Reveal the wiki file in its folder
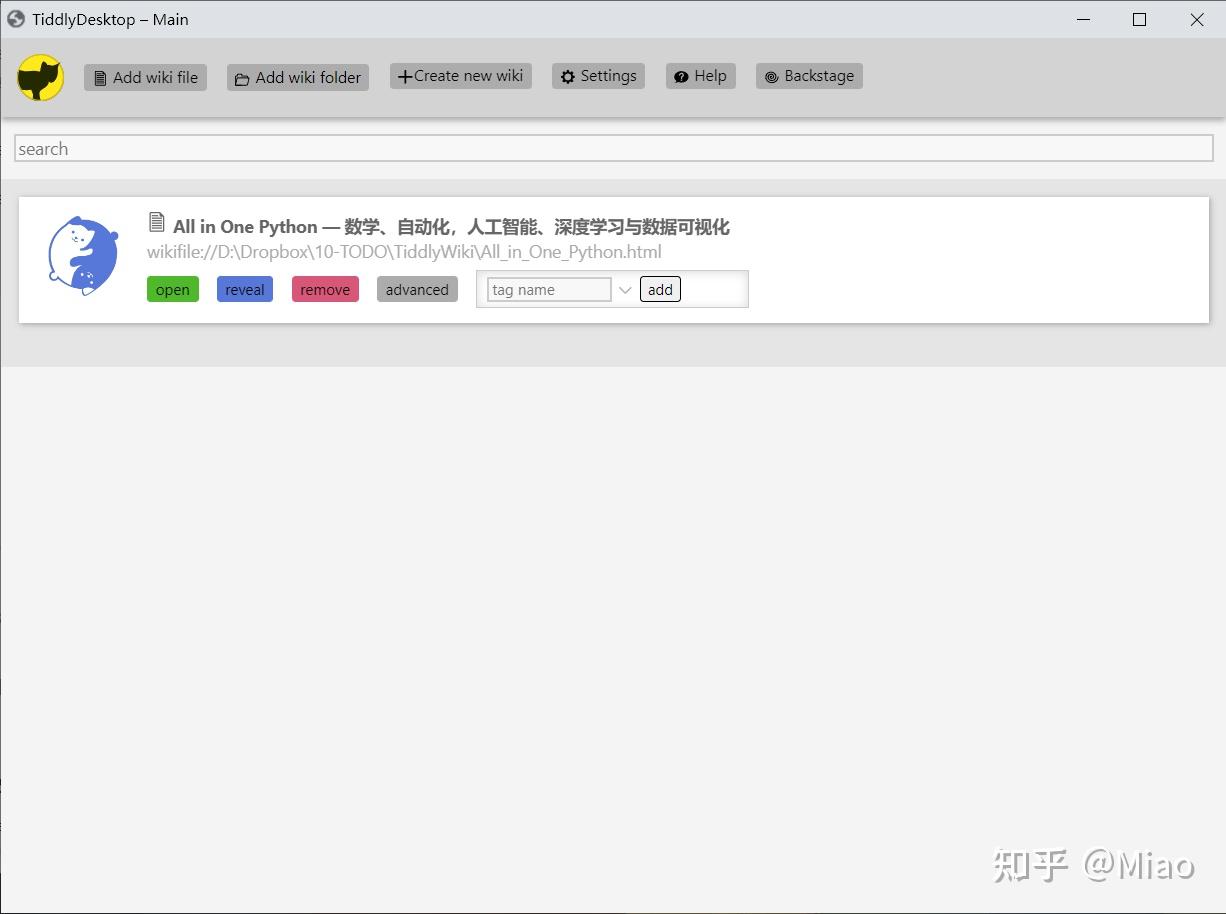 [x=244, y=289]
